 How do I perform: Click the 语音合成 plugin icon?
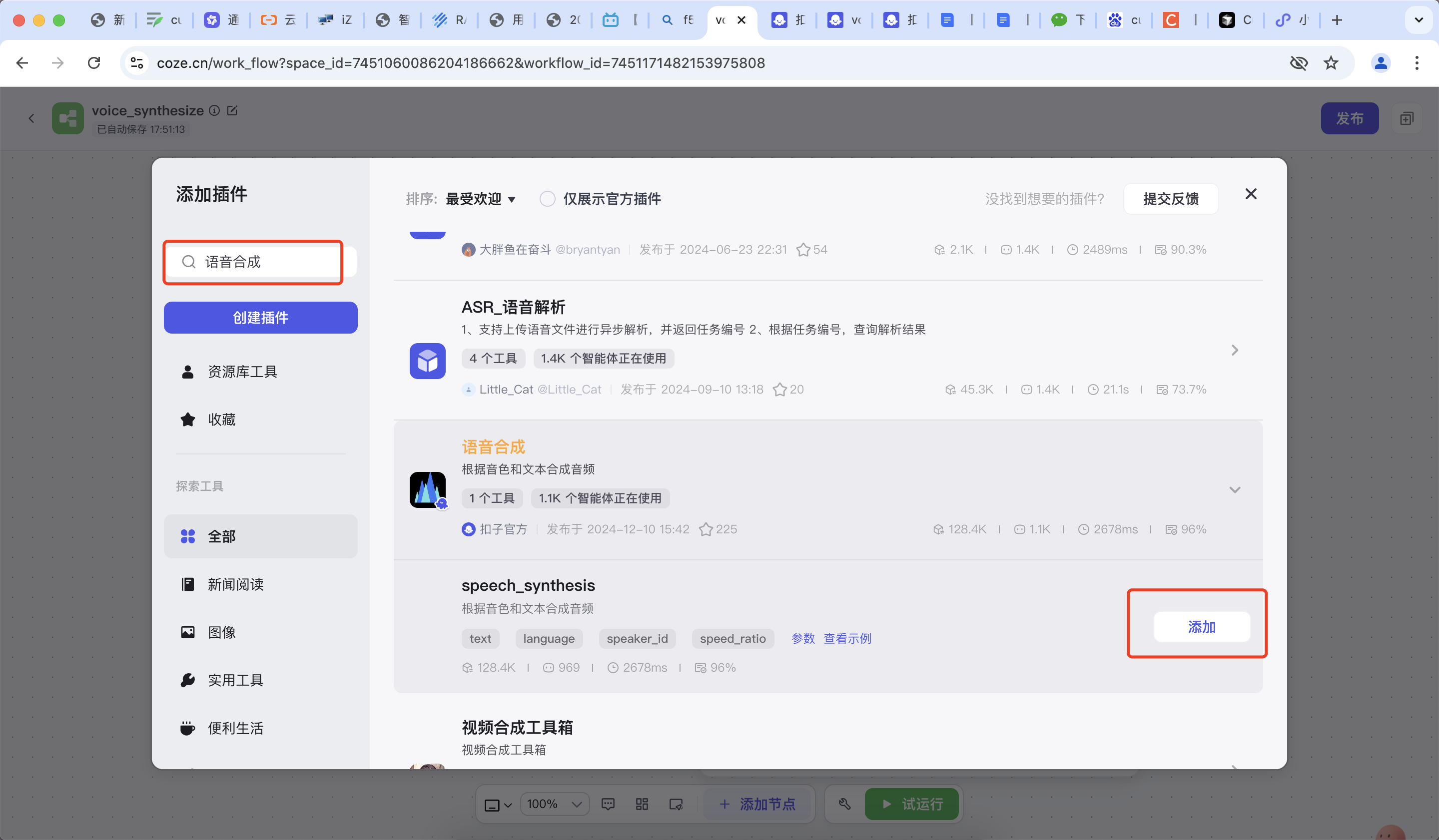tap(427, 489)
